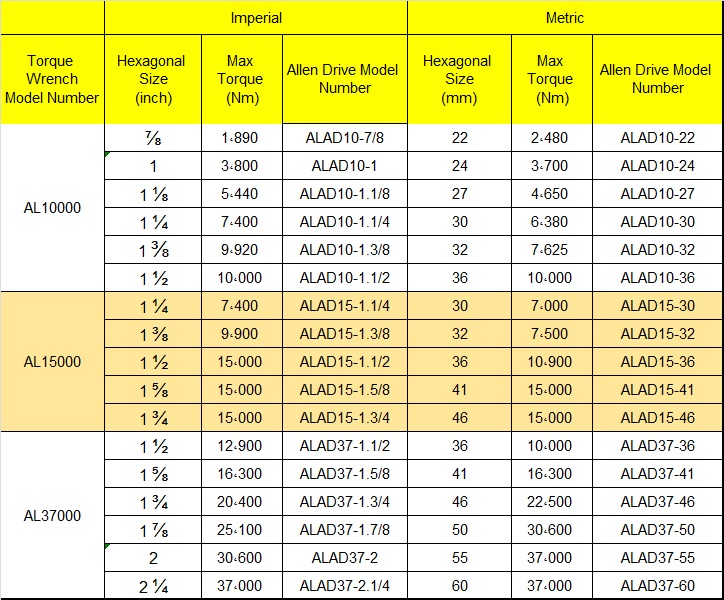Click the 1.890 imperial torque value
724x600 pixels.
242,138
